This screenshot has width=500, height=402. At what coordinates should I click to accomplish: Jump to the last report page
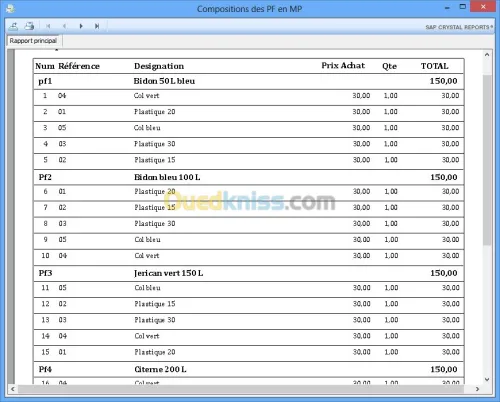(97, 26)
